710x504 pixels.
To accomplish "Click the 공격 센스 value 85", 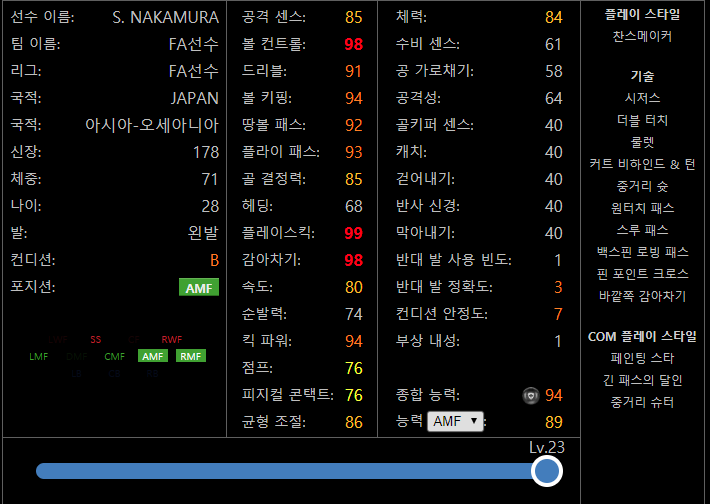I will pyautogui.click(x=354, y=17).
